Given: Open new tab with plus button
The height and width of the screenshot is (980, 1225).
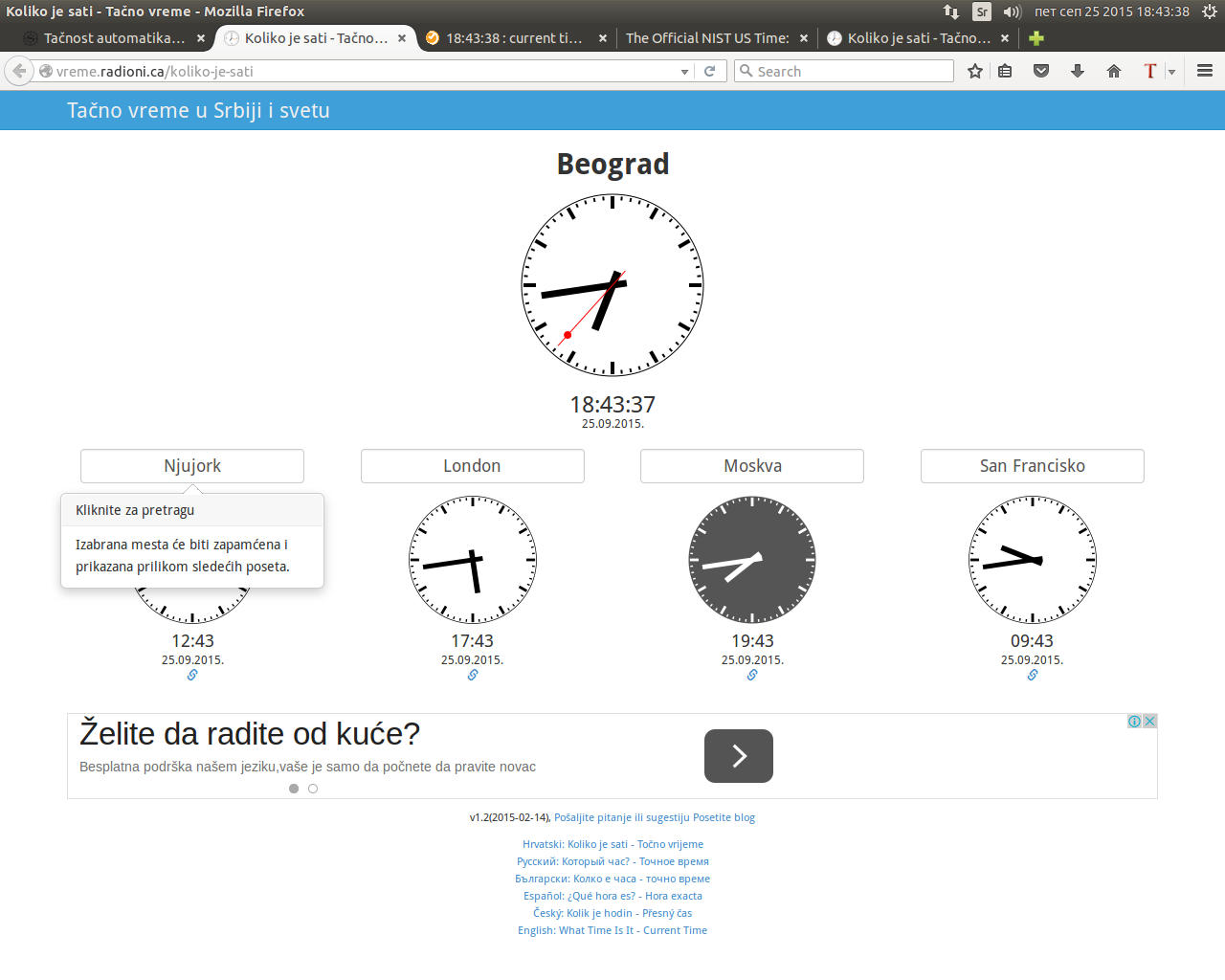Looking at the screenshot, I should point(1036,38).
